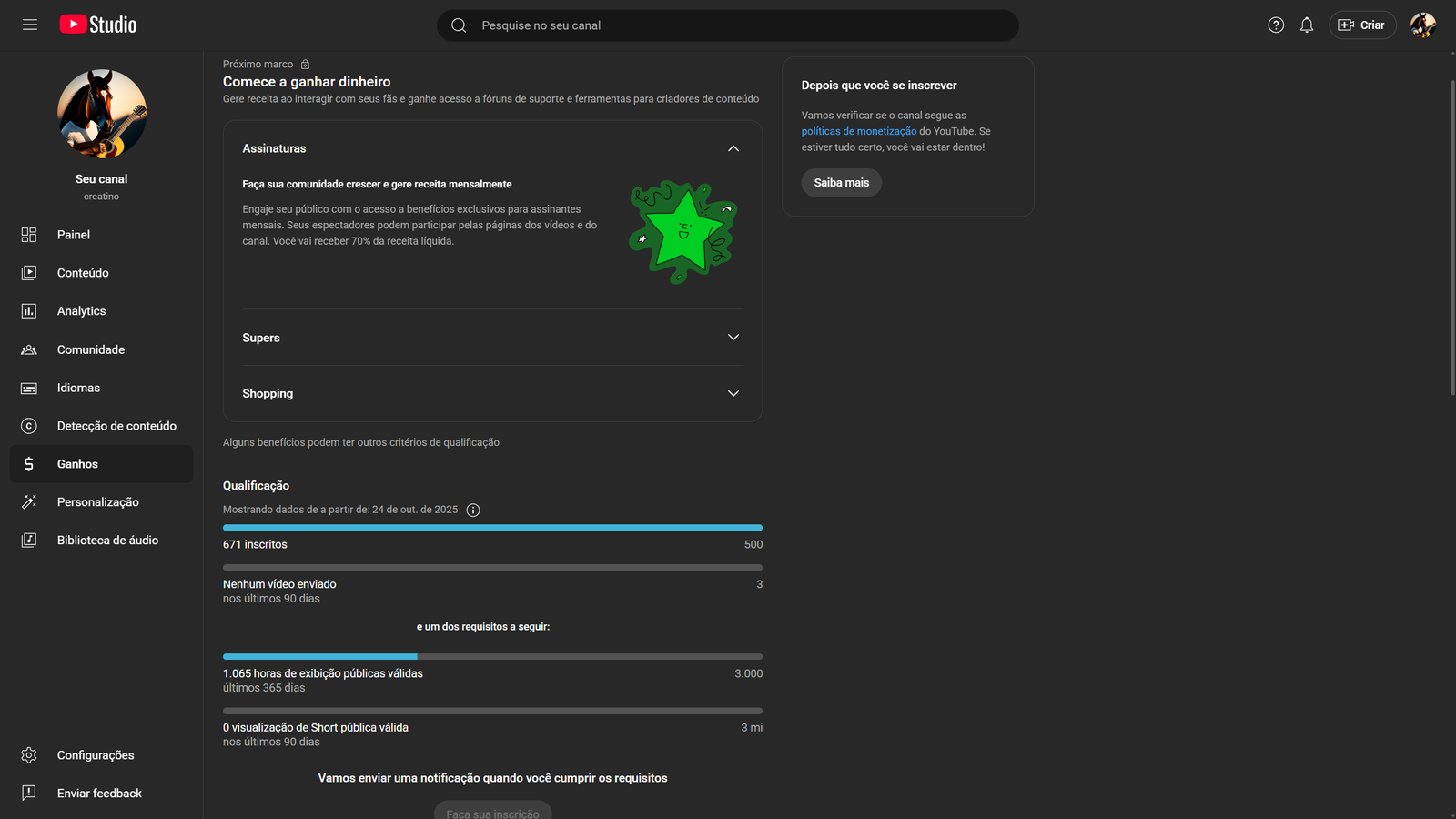Click the Analytics chart icon
This screenshot has width=1456, height=819.
(x=29, y=311)
